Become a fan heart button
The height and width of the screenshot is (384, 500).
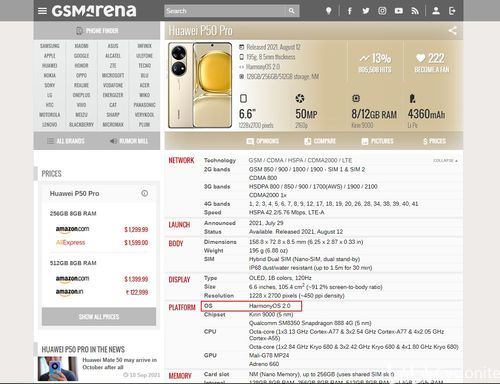pyautogui.click(x=432, y=63)
